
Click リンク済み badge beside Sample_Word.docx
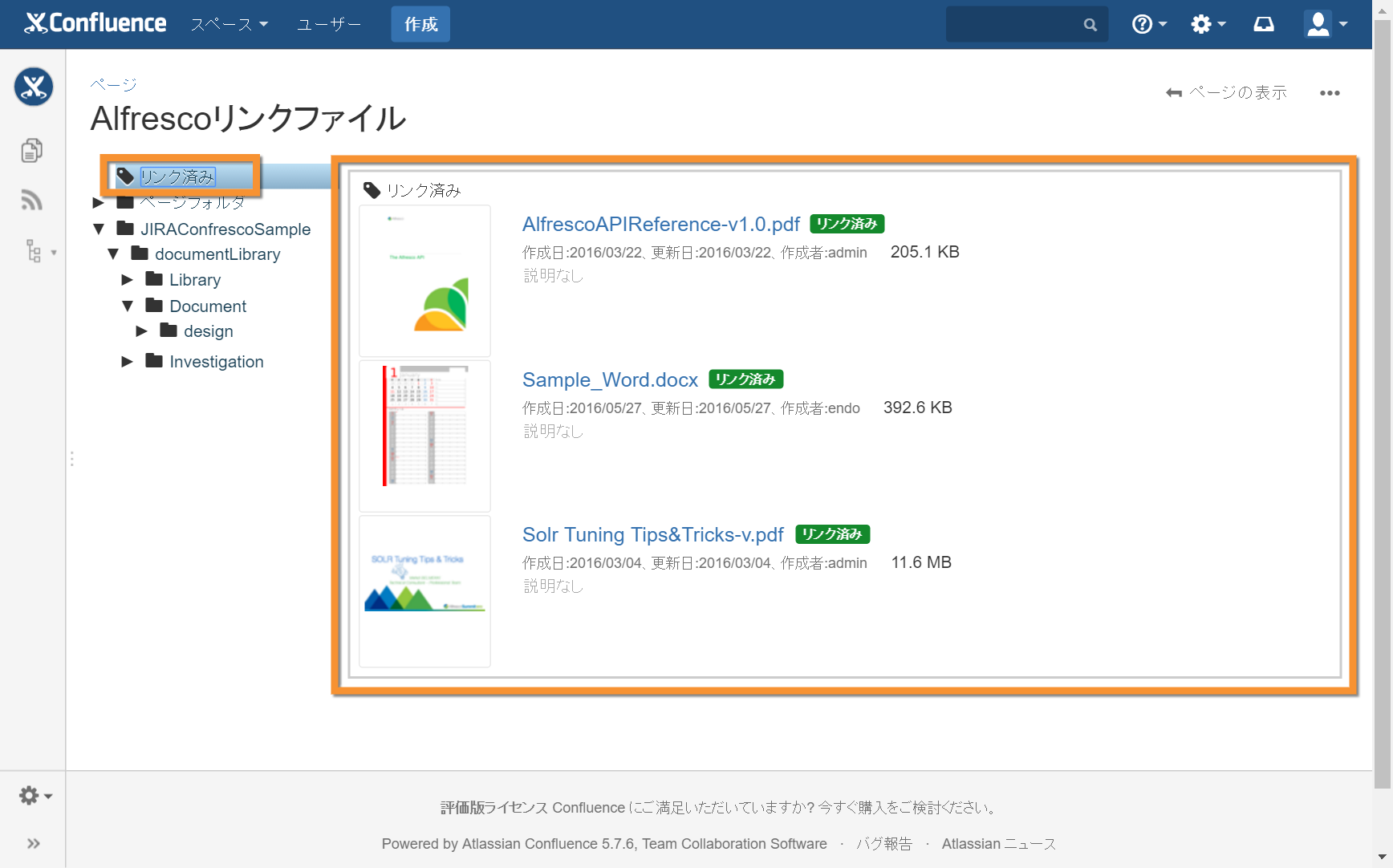pos(746,379)
